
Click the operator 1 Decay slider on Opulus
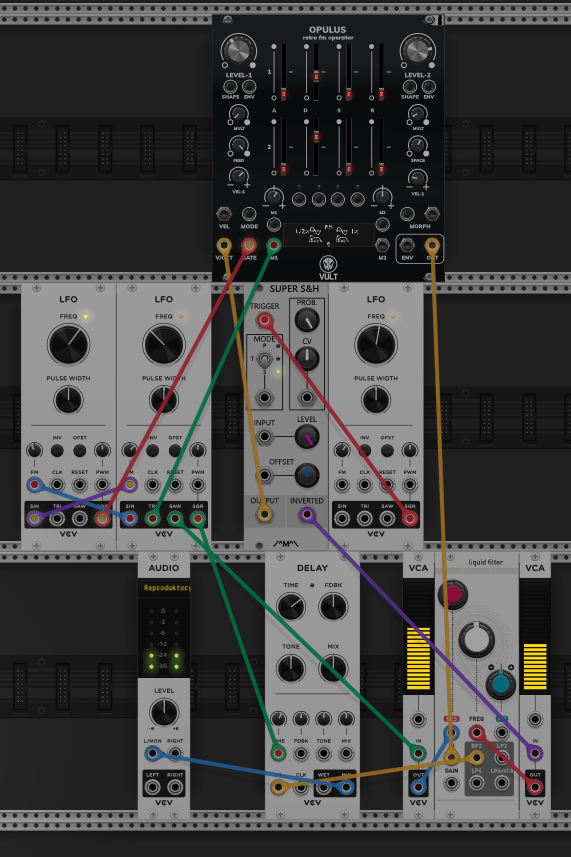[x=316, y=71]
